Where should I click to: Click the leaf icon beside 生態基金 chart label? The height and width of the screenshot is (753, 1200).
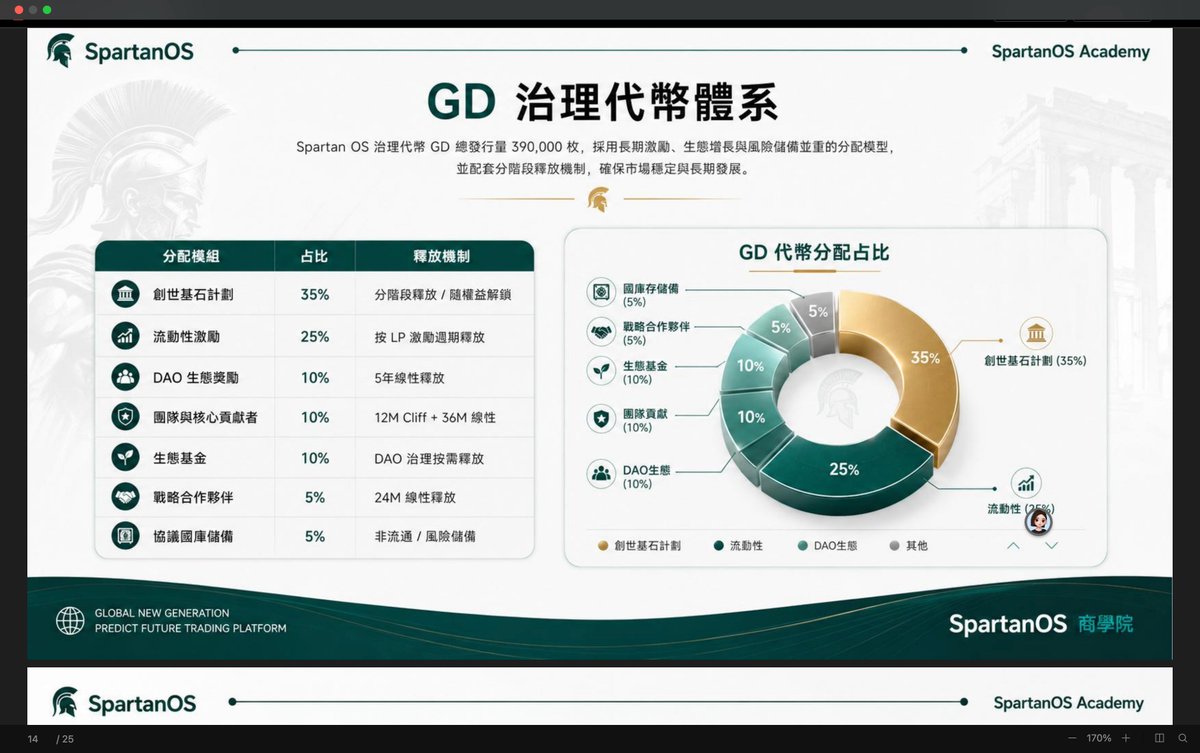[601, 370]
